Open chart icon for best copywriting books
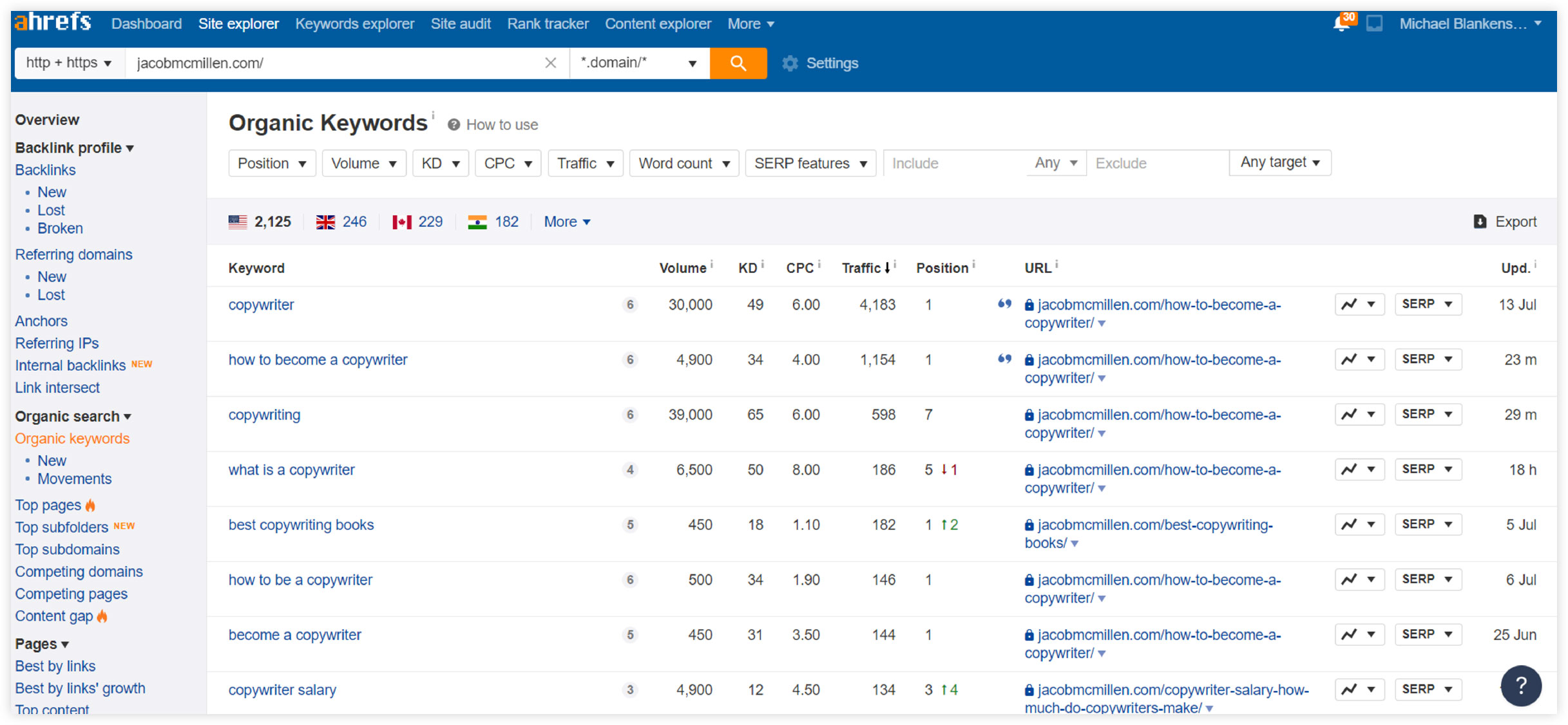 pos(1359,524)
